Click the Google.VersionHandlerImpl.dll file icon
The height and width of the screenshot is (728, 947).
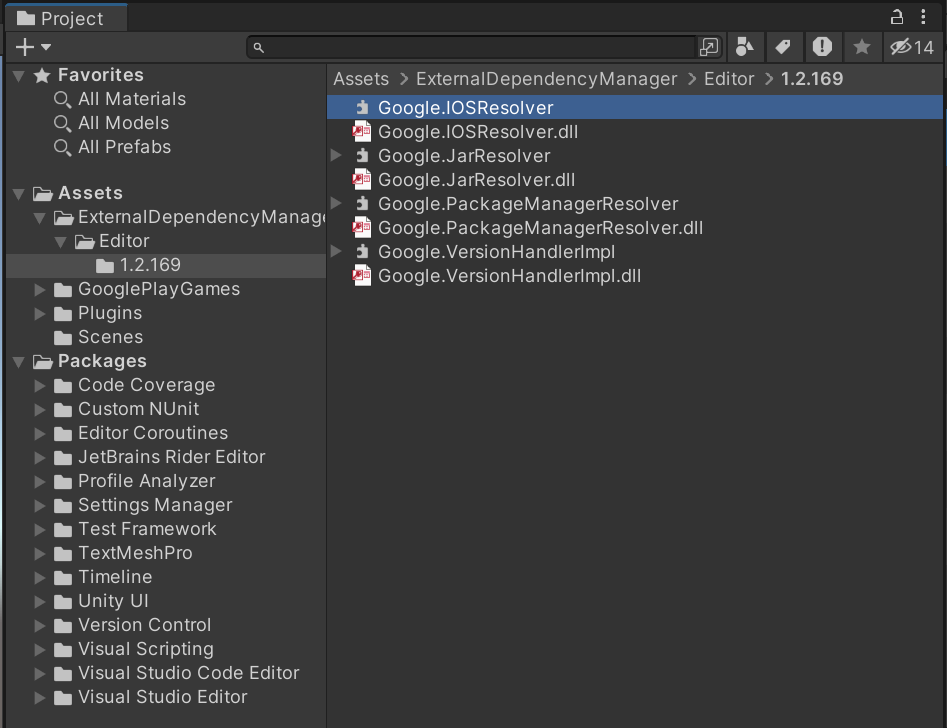point(362,276)
